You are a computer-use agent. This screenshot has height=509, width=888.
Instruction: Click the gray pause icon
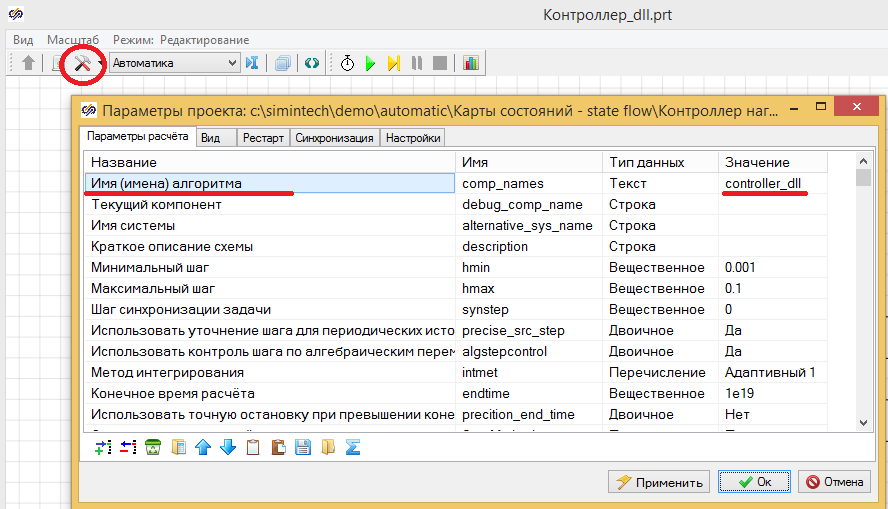tap(417, 63)
